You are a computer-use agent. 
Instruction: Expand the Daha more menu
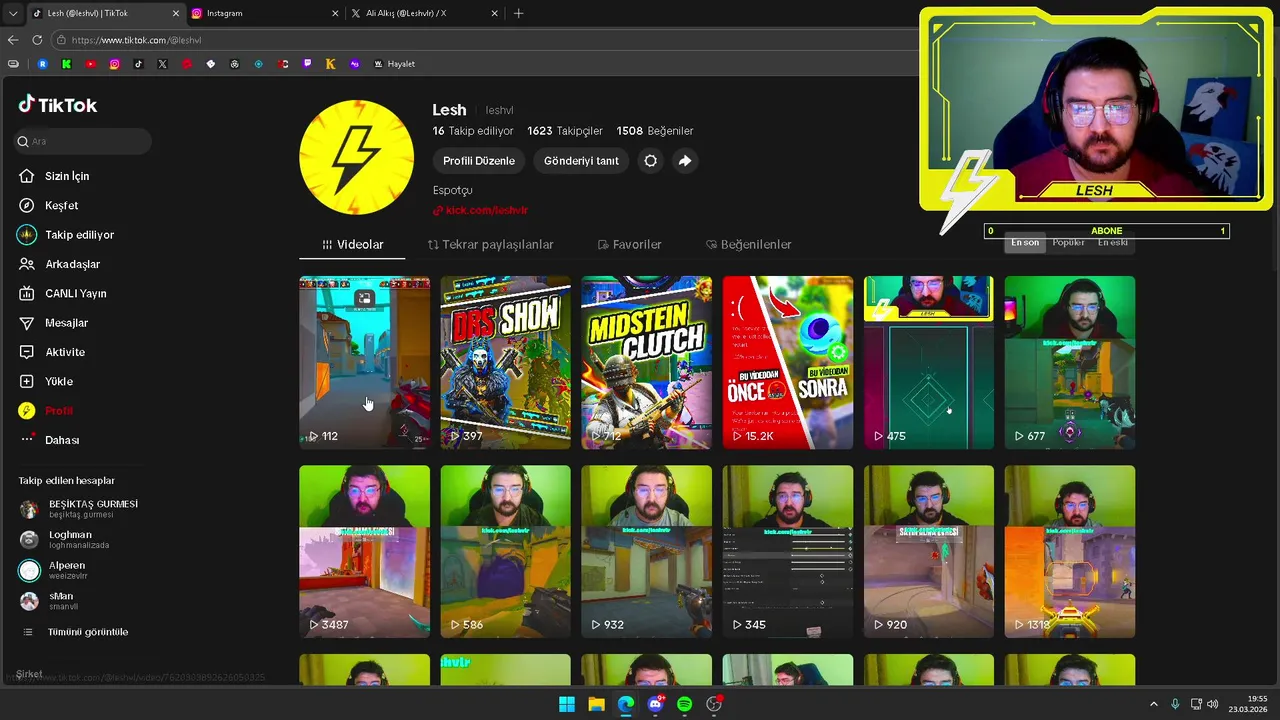pos(49,440)
